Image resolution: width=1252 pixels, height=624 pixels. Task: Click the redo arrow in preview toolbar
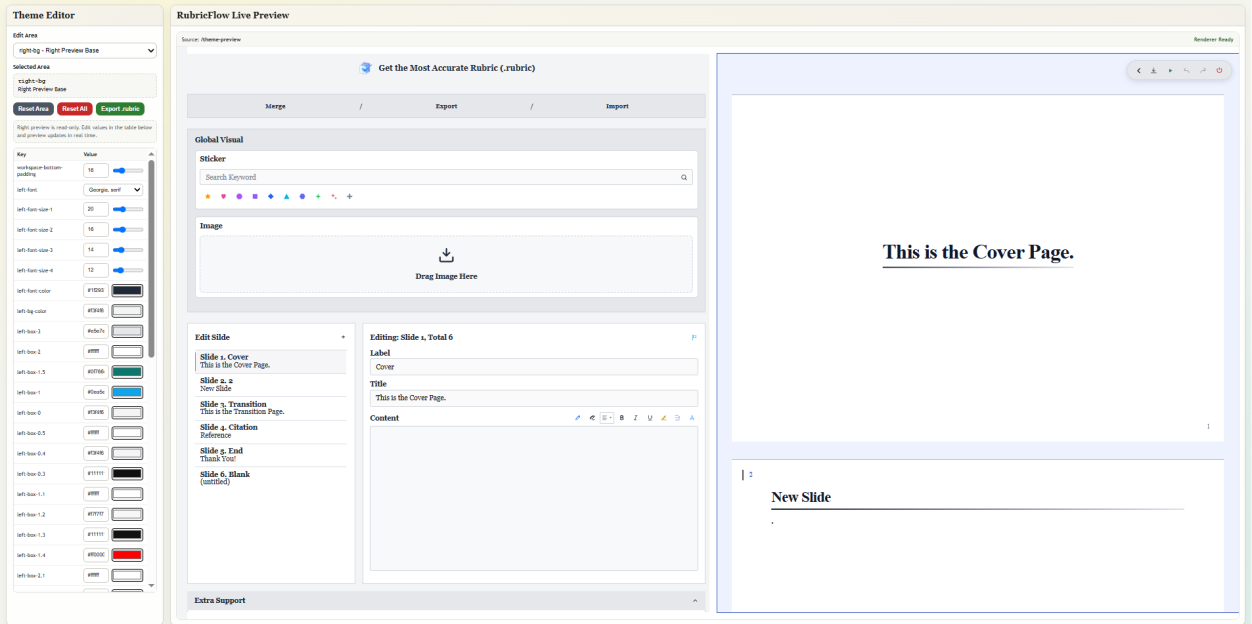[1203, 71]
